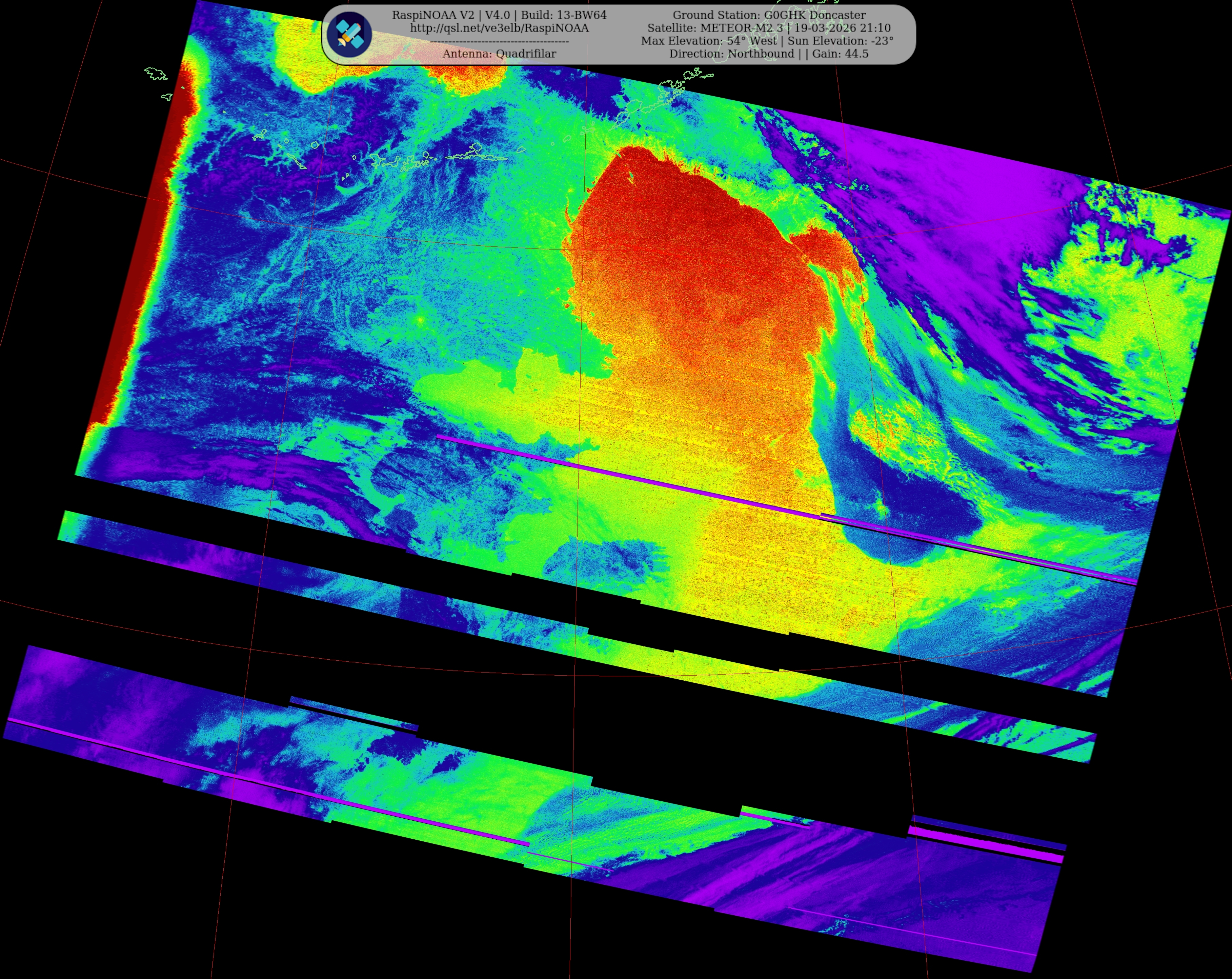Click the small island outline at far upper left
1232x979 pixels.
point(155,74)
